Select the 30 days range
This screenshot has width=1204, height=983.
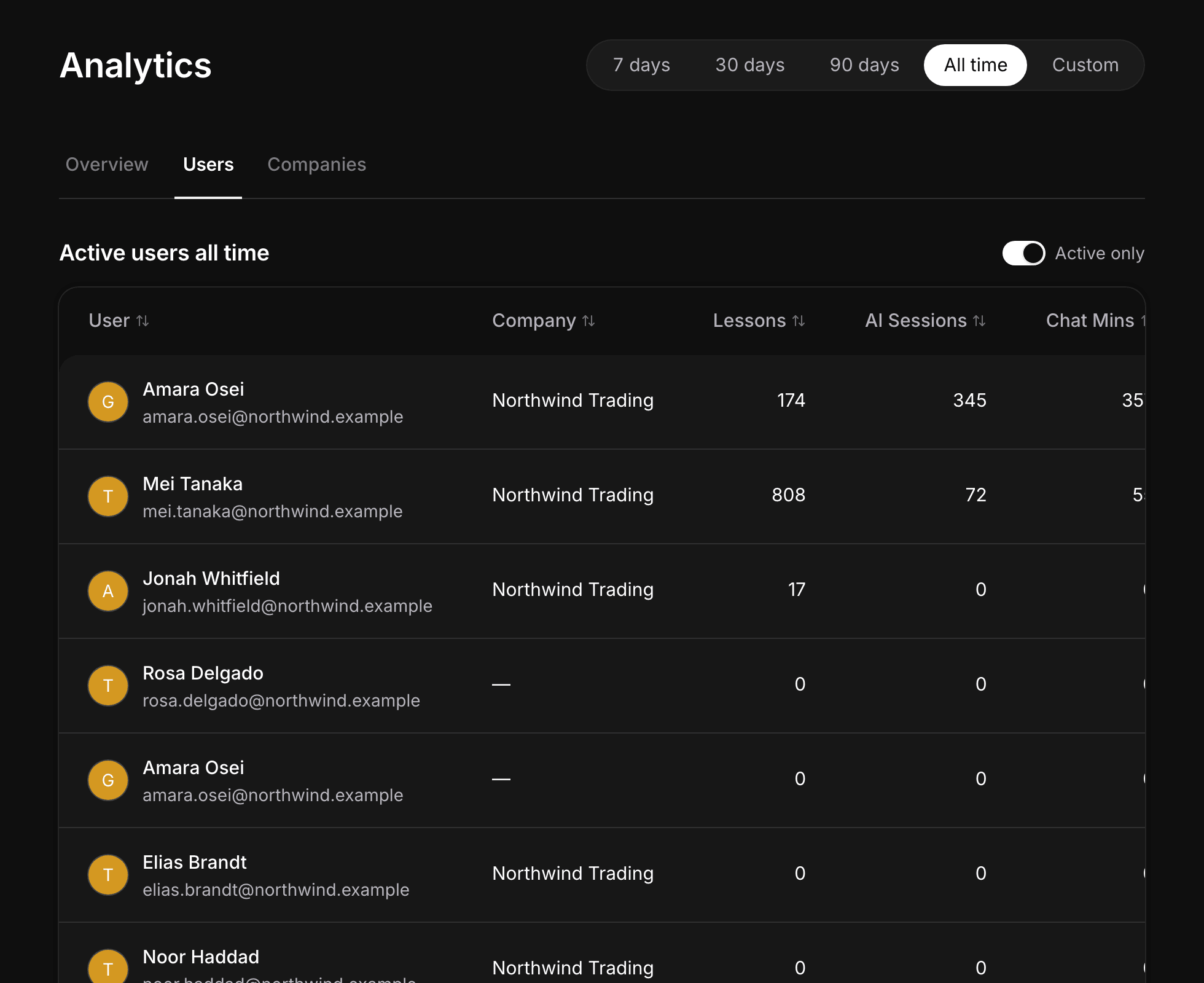point(750,65)
